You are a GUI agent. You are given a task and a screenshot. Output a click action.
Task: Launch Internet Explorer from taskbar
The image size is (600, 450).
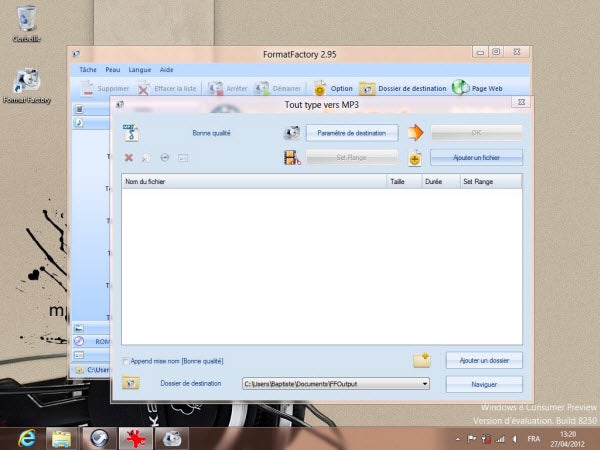pos(27,438)
